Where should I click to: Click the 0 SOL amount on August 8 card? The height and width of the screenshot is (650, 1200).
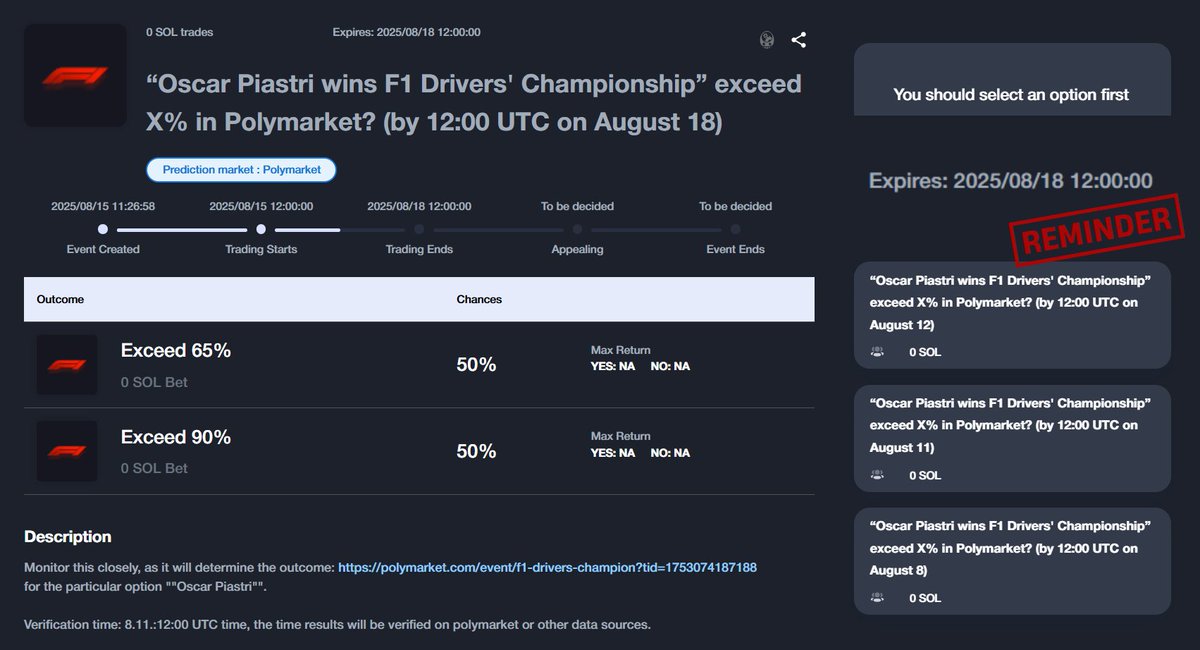click(925, 598)
